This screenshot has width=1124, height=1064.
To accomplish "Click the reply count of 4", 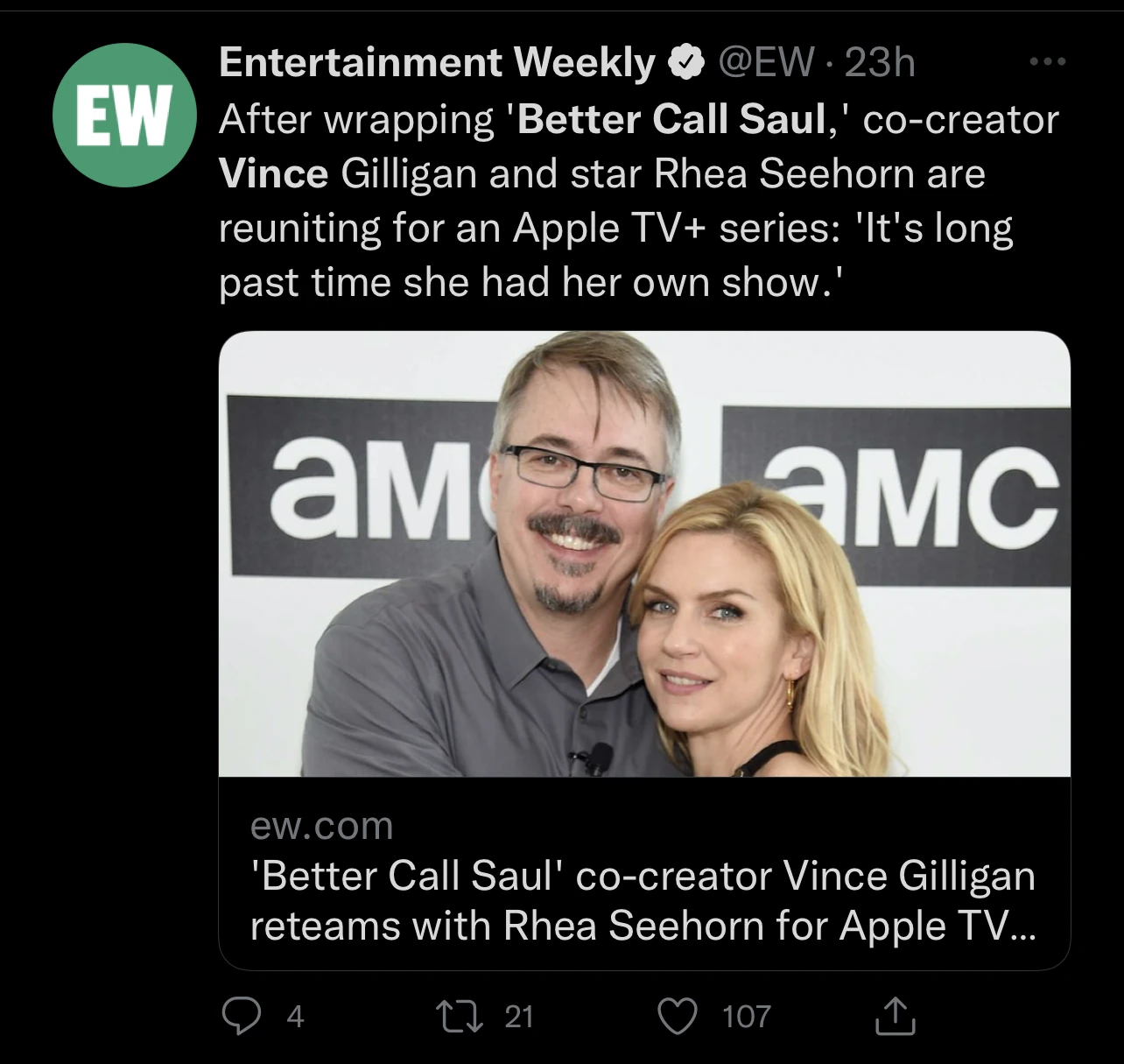I will pos(295,1016).
